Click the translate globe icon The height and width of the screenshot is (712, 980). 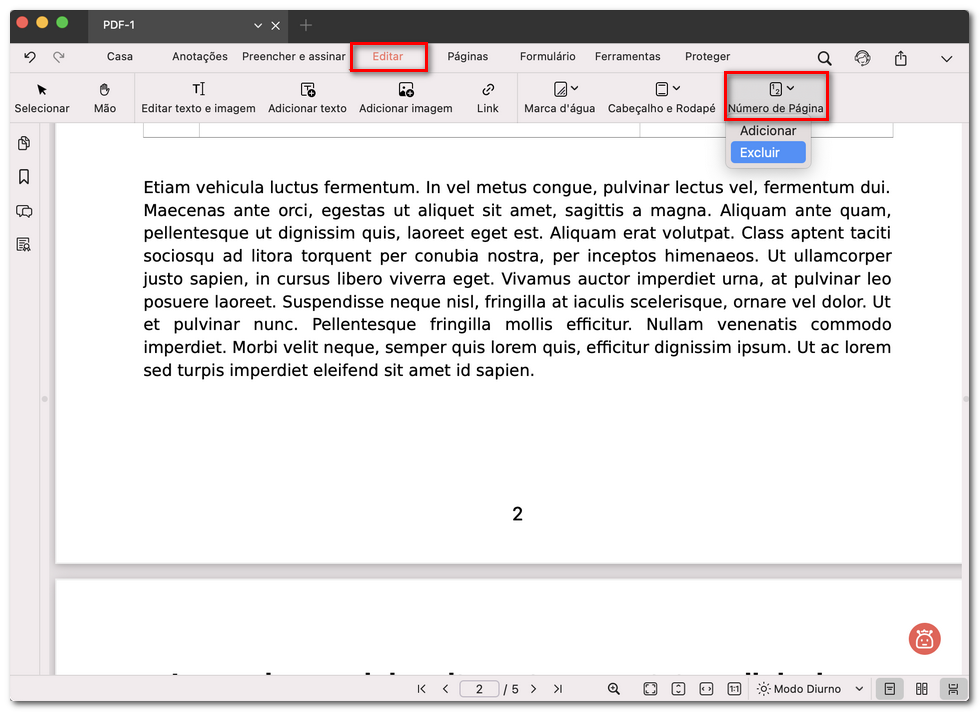point(862,58)
